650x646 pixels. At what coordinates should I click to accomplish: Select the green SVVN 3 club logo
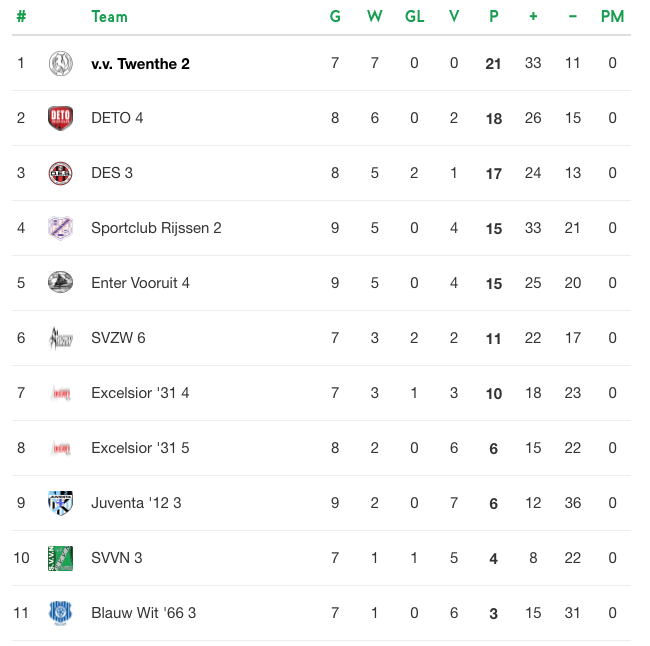coord(61,558)
